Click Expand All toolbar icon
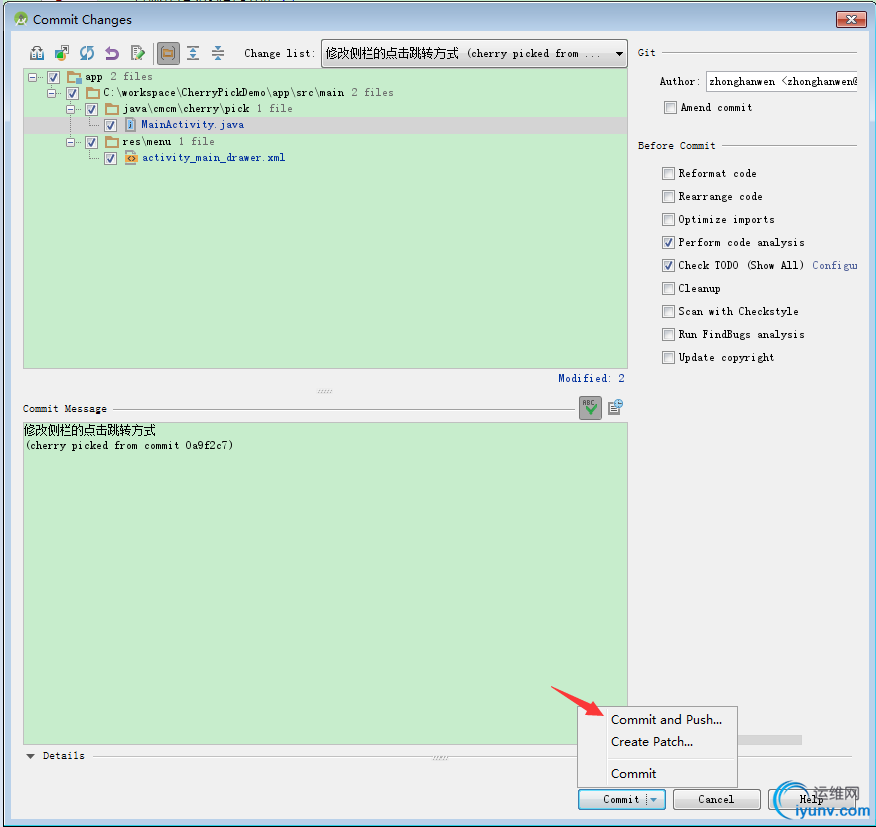 [x=193, y=54]
